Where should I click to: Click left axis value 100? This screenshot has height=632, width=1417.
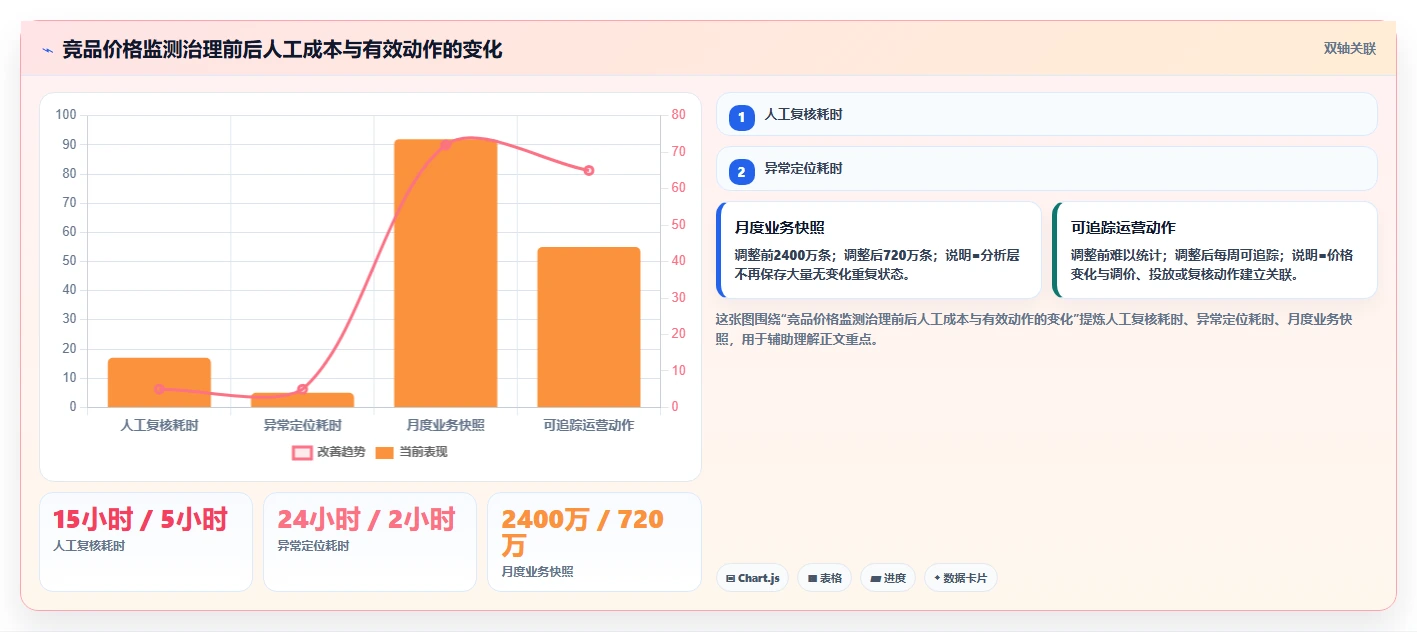pos(66,115)
